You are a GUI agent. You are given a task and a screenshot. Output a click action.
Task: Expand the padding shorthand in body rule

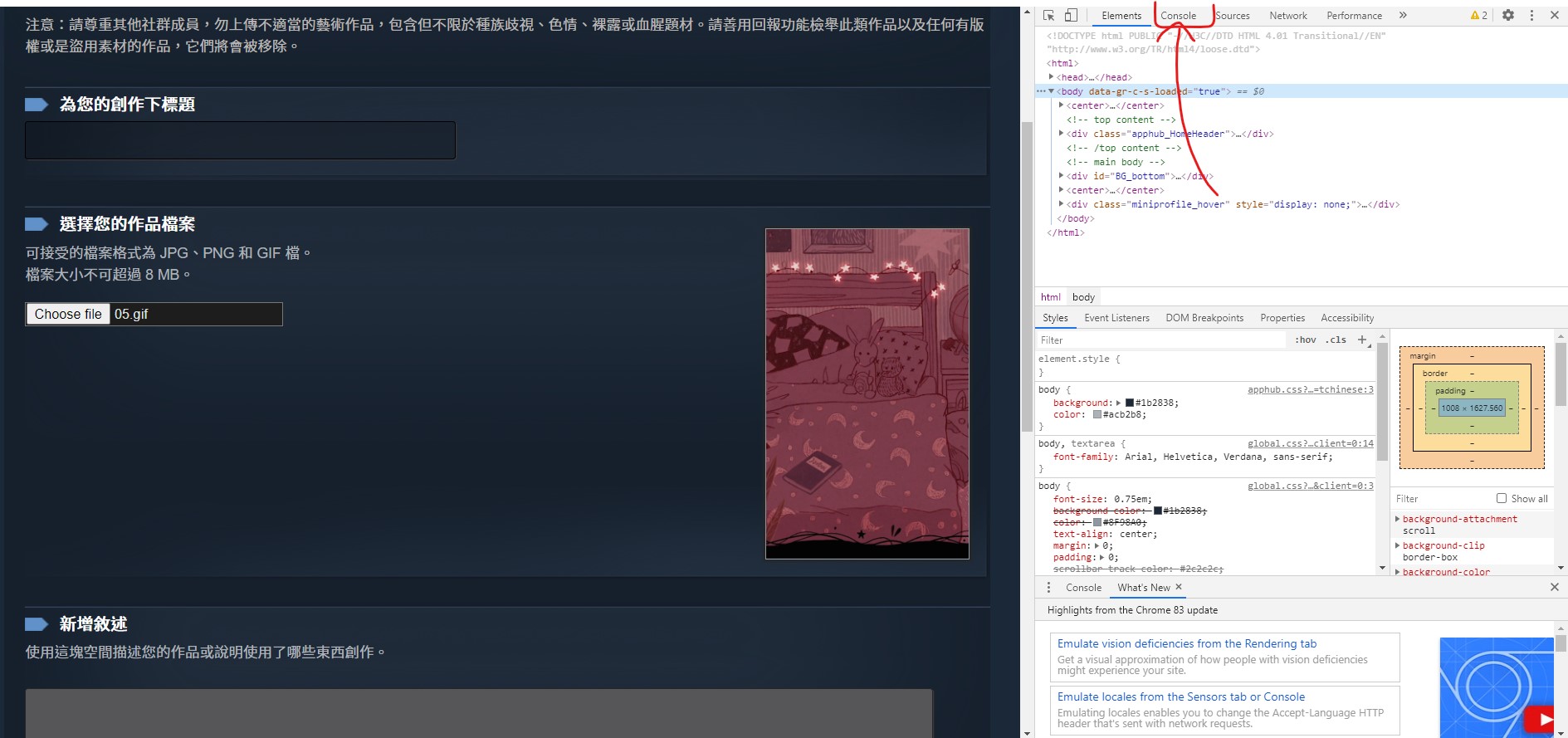point(1103,557)
